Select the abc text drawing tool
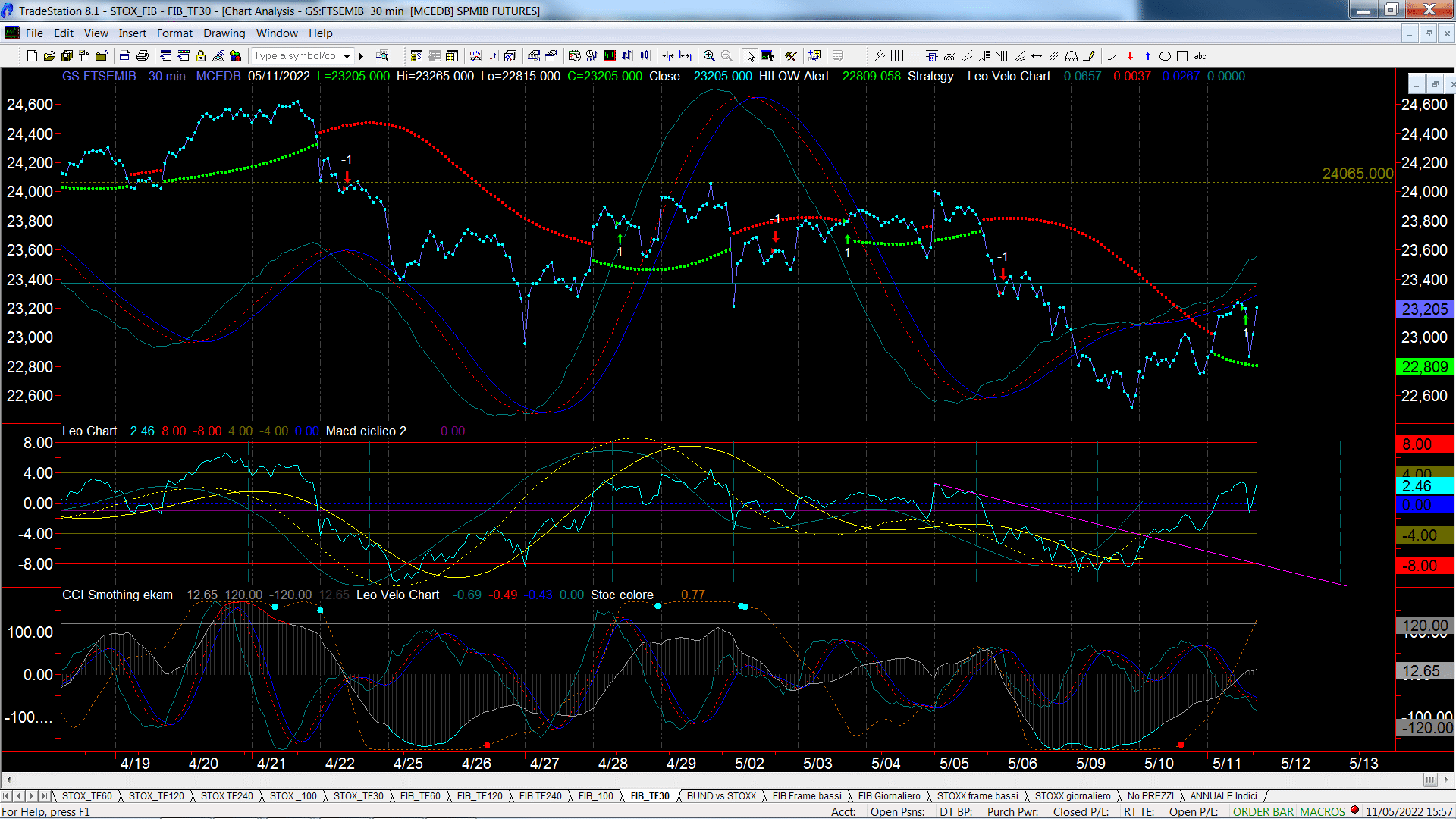This screenshot has height=819, width=1456. (1200, 55)
